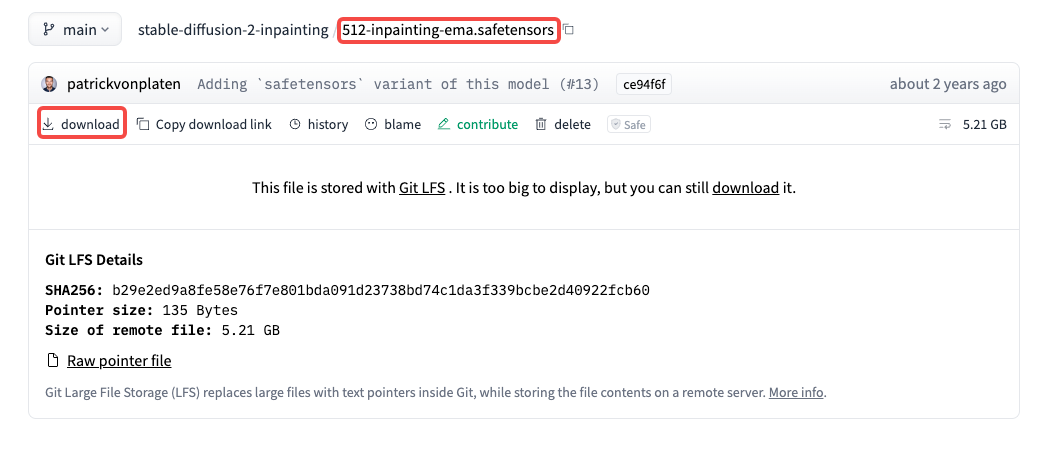Click patrickvonplaten's avatar picture
Viewport: 1041px width, 453px height.
click(x=50, y=84)
